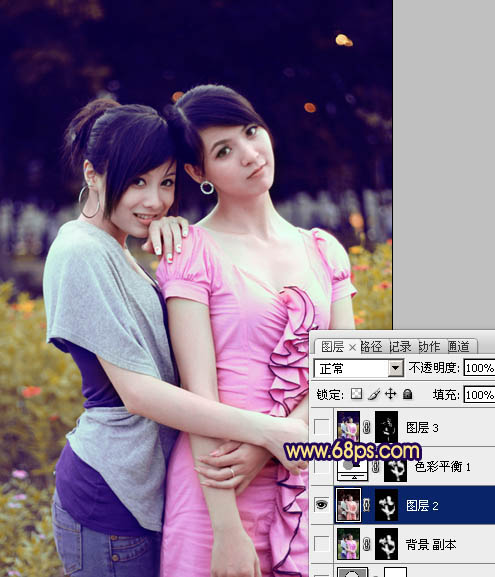The width and height of the screenshot is (495, 577).
Task: Click the 不透明度 opacity value field
Action: tap(479, 368)
